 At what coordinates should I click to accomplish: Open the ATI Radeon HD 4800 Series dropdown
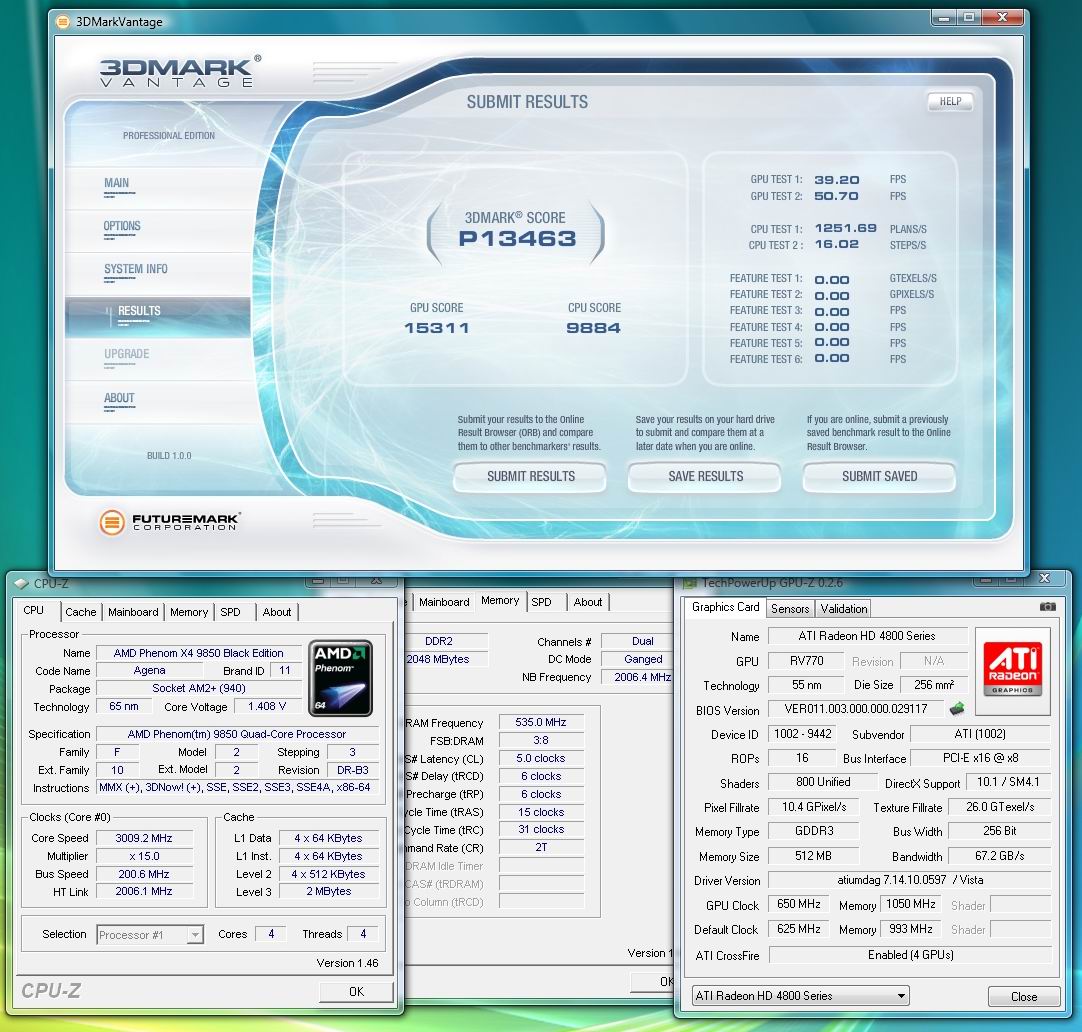pyautogui.click(x=800, y=995)
